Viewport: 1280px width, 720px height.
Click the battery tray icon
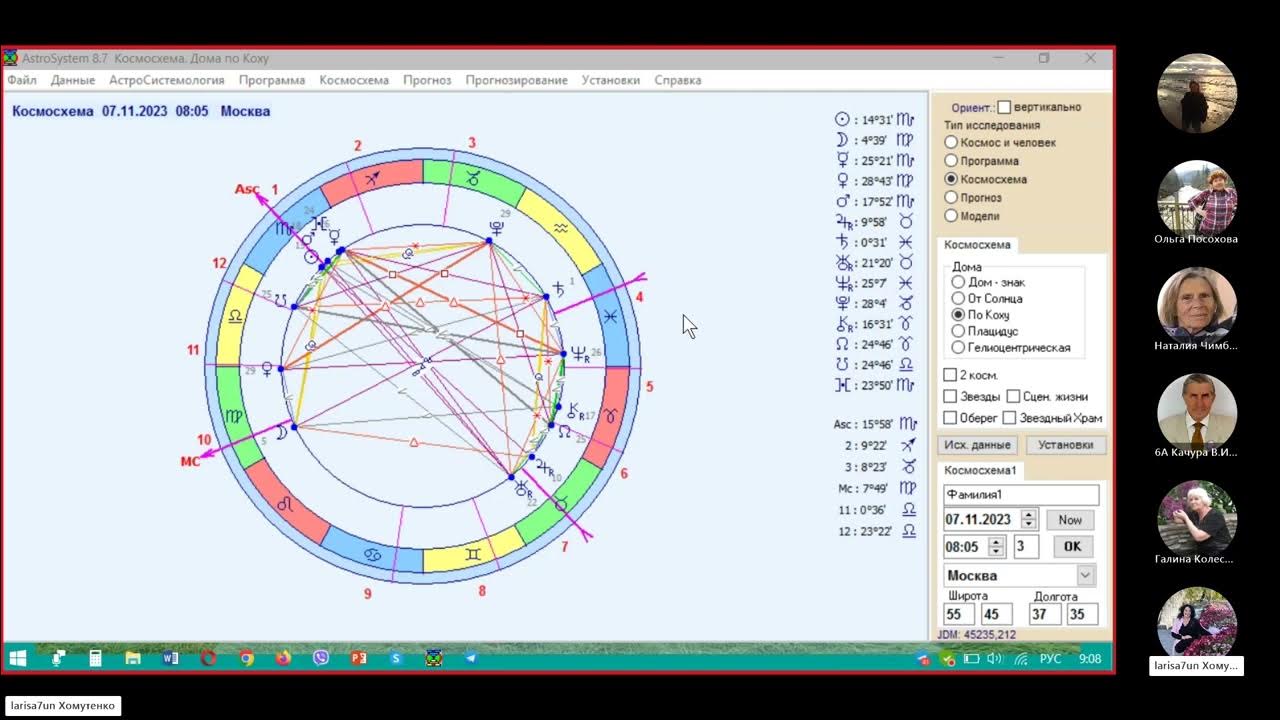coord(971,659)
